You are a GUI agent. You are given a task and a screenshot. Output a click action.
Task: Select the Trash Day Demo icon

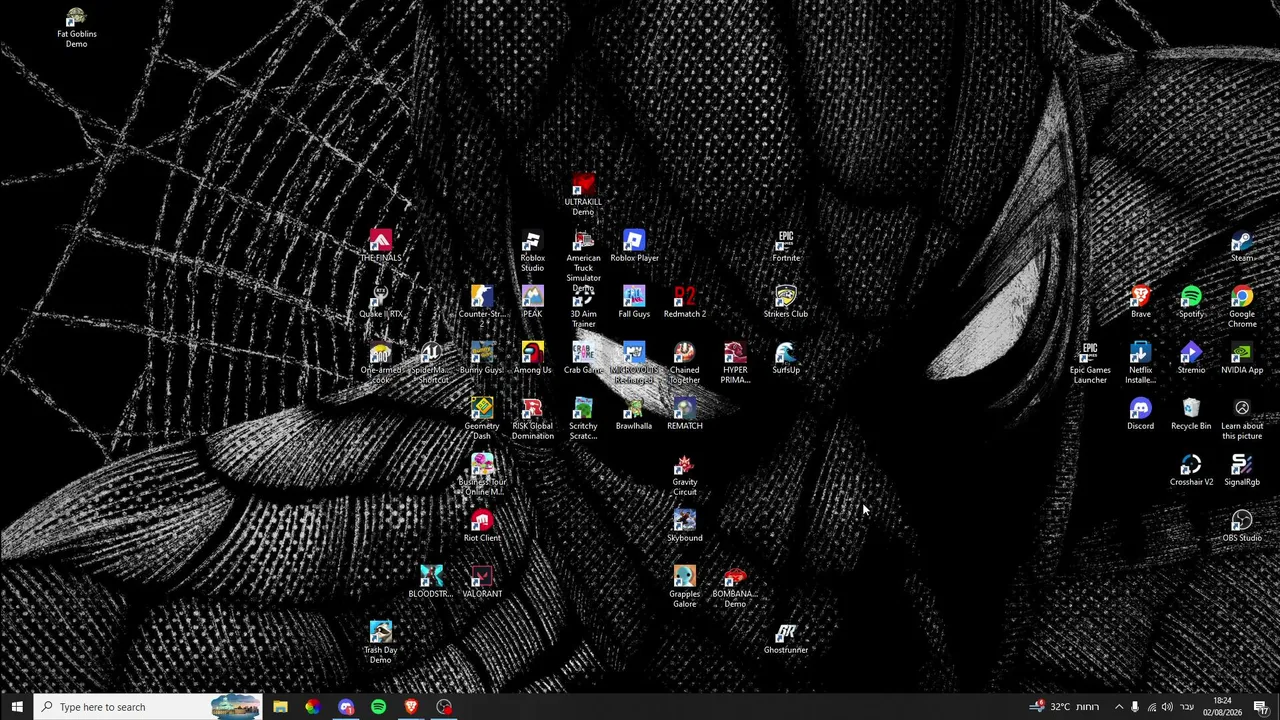[380, 644]
